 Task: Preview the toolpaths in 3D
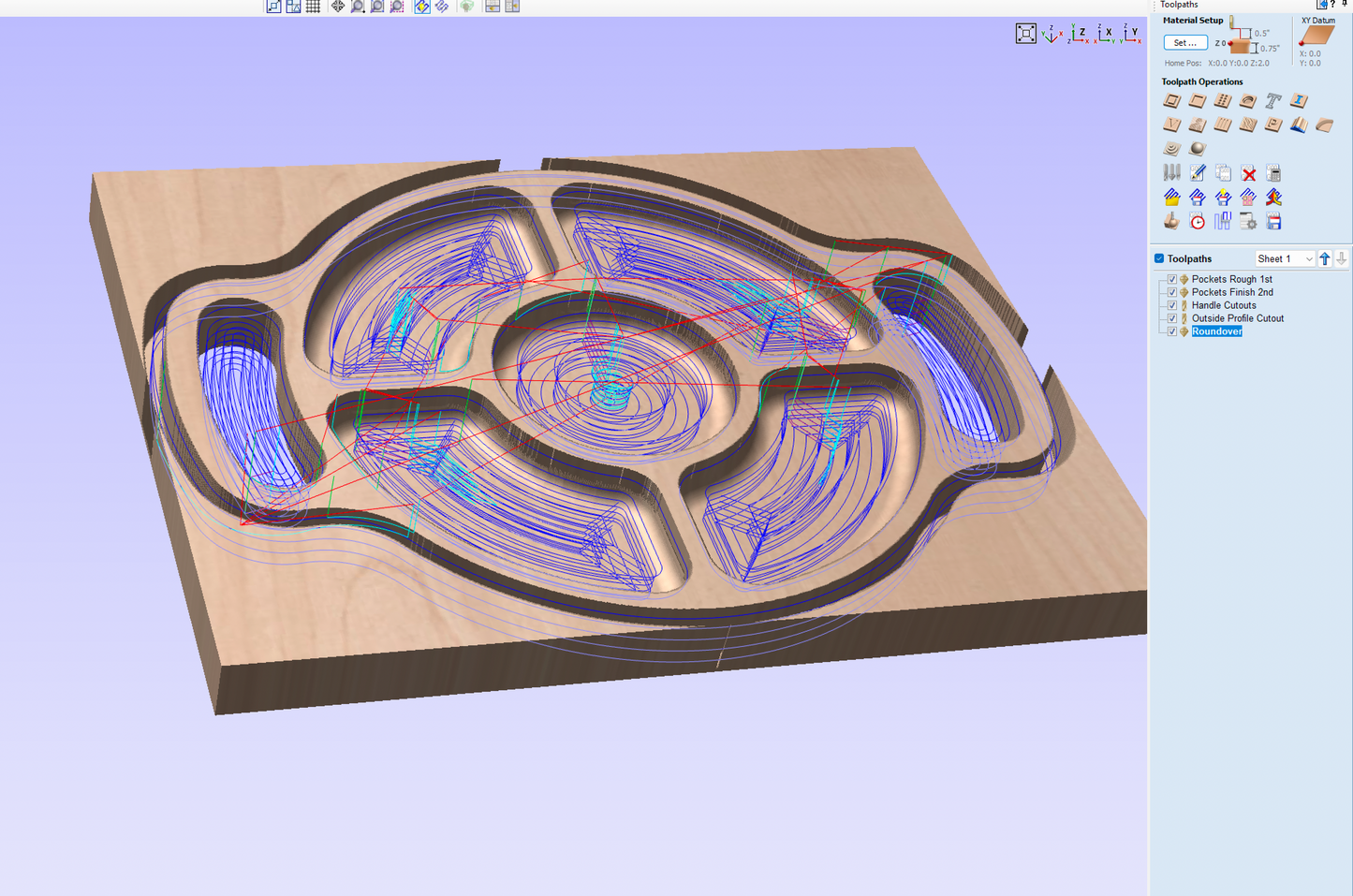tap(1171, 221)
